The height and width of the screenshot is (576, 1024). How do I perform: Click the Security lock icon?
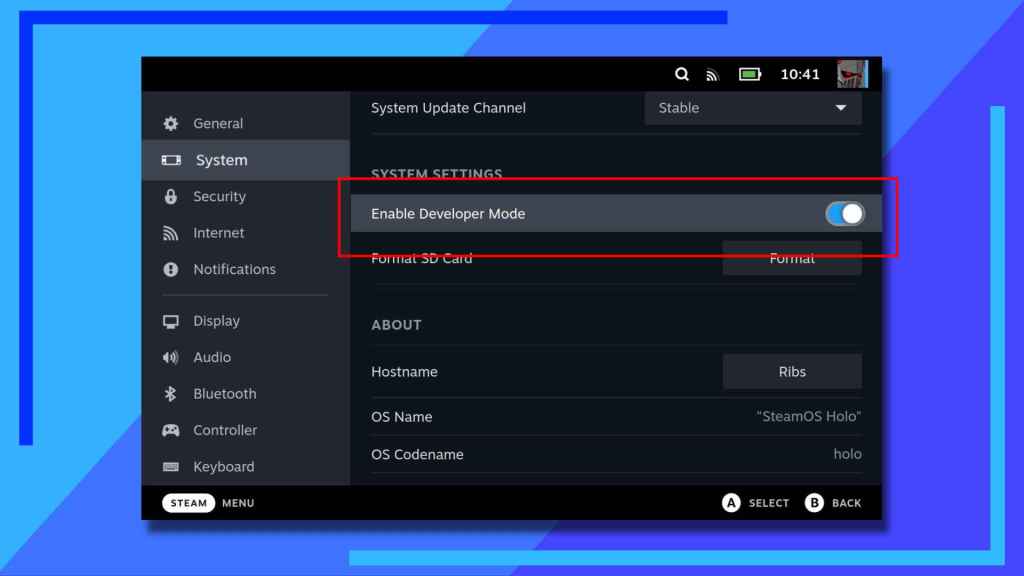coord(170,197)
